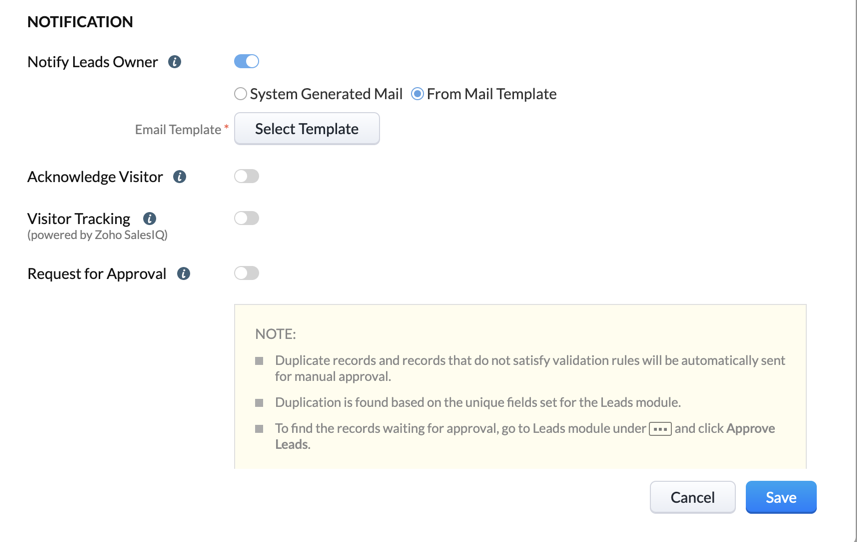
Task: Enable the Acknowledge Visitor toggle
Action: 246,177
